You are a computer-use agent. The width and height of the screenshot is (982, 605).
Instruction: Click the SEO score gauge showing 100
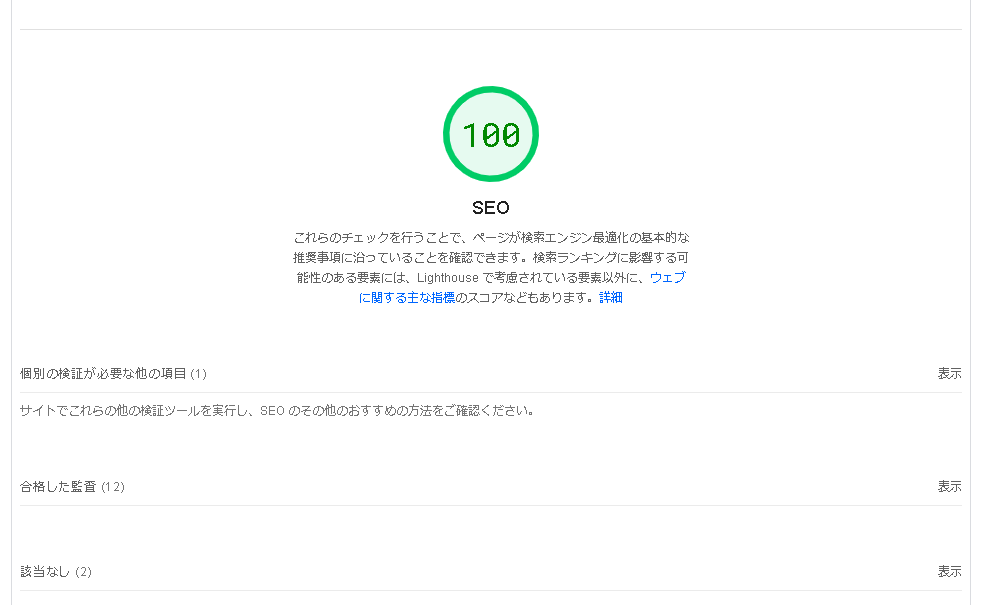click(490, 134)
